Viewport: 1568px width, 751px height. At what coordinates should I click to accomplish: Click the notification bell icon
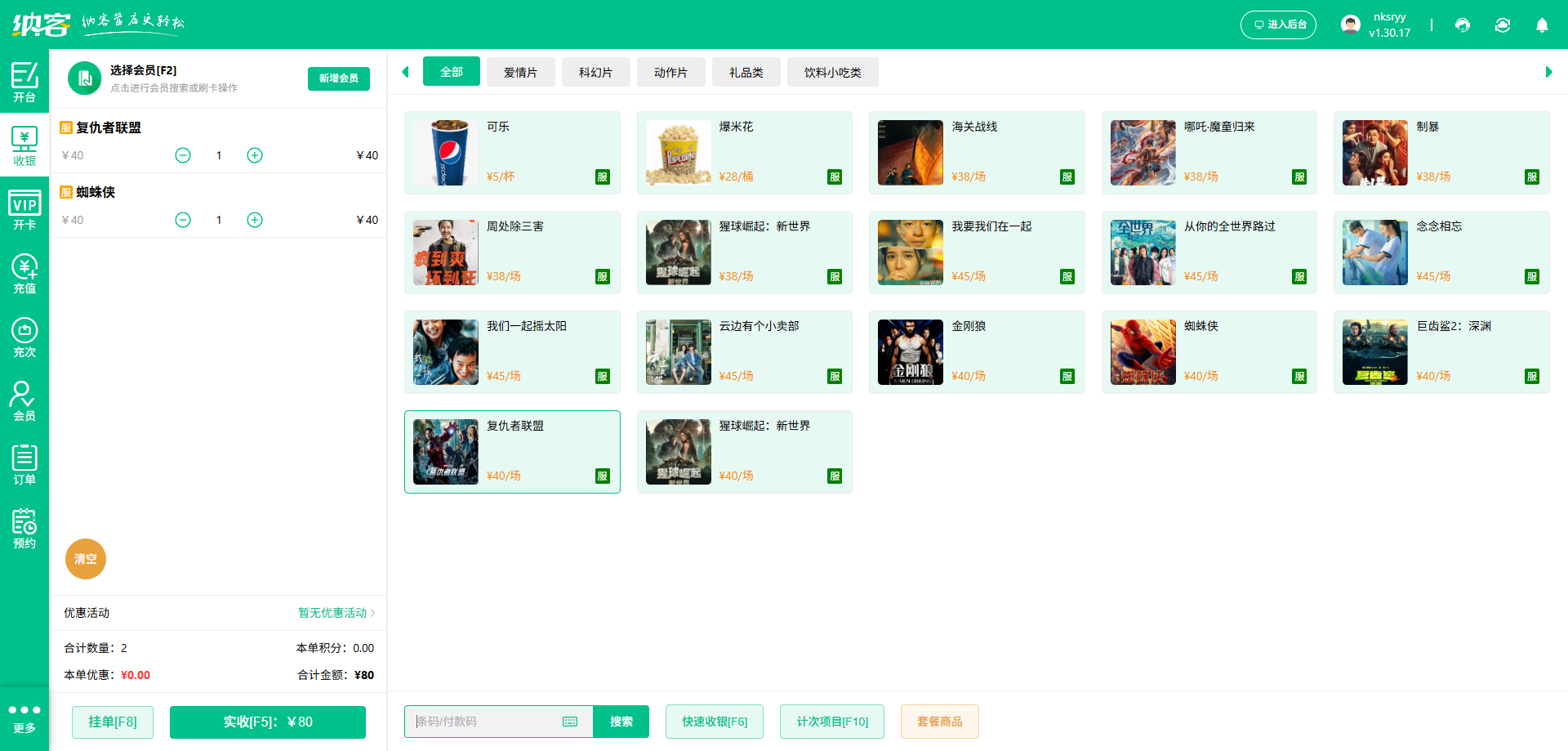click(1542, 25)
